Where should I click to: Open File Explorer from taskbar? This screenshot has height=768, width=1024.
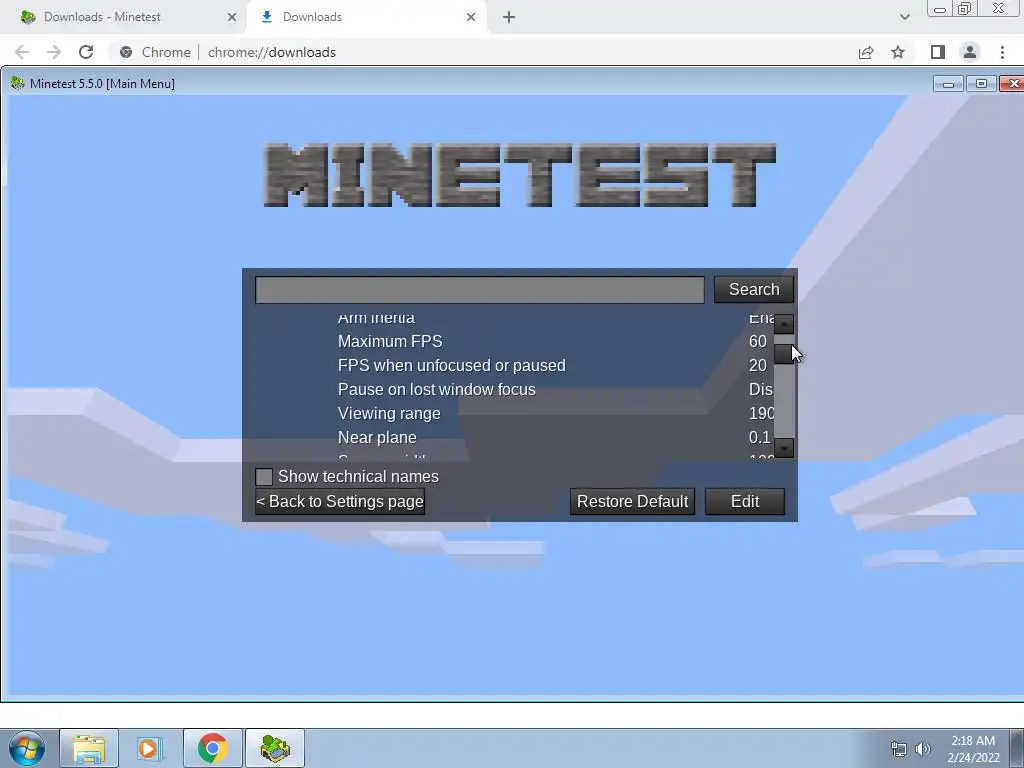pos(89,748)
